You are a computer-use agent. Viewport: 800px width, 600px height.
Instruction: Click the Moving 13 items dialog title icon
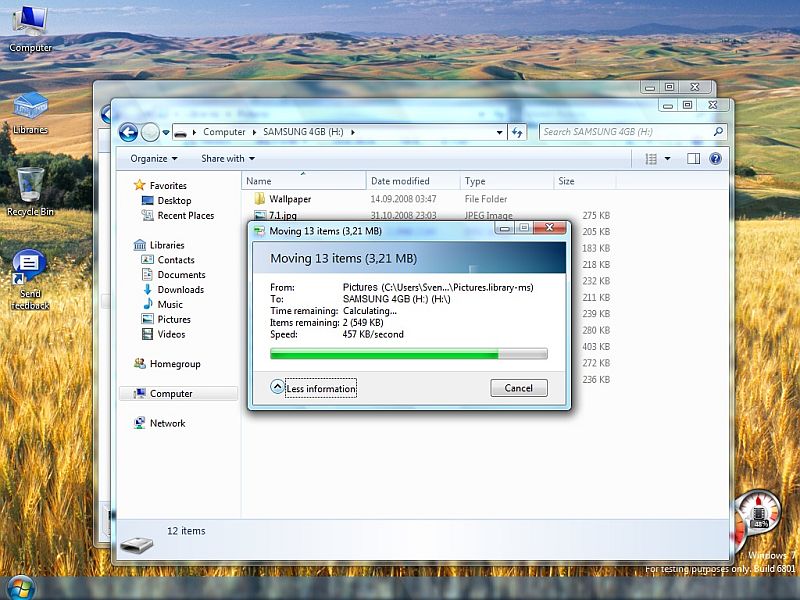(x=260, y=231)
